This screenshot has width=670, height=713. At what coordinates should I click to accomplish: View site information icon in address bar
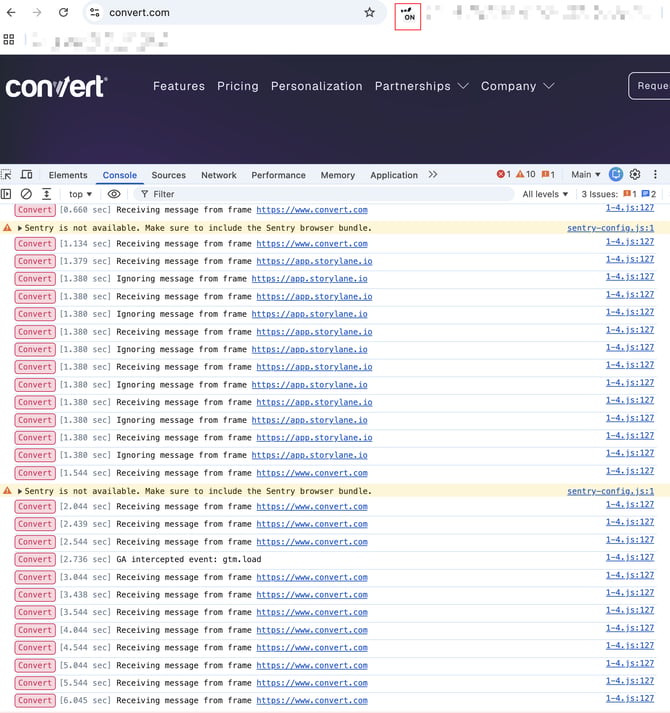point(95,13)
